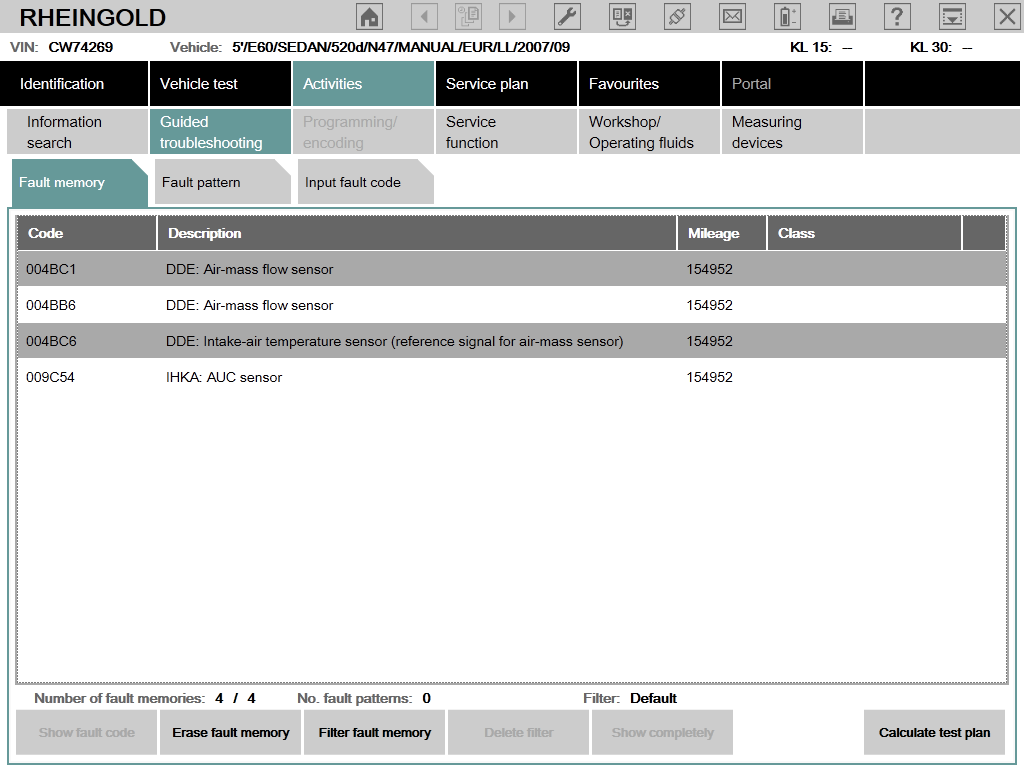Click the back arrow navigation icon

point(424,16)
